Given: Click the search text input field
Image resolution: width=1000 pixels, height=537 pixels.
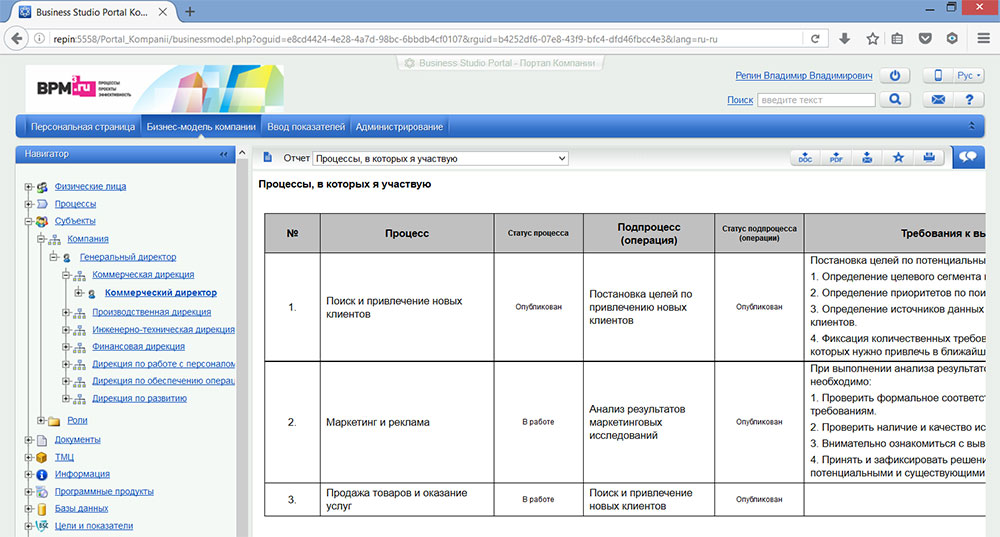Looking at the screenshot, I should [816, 100].
